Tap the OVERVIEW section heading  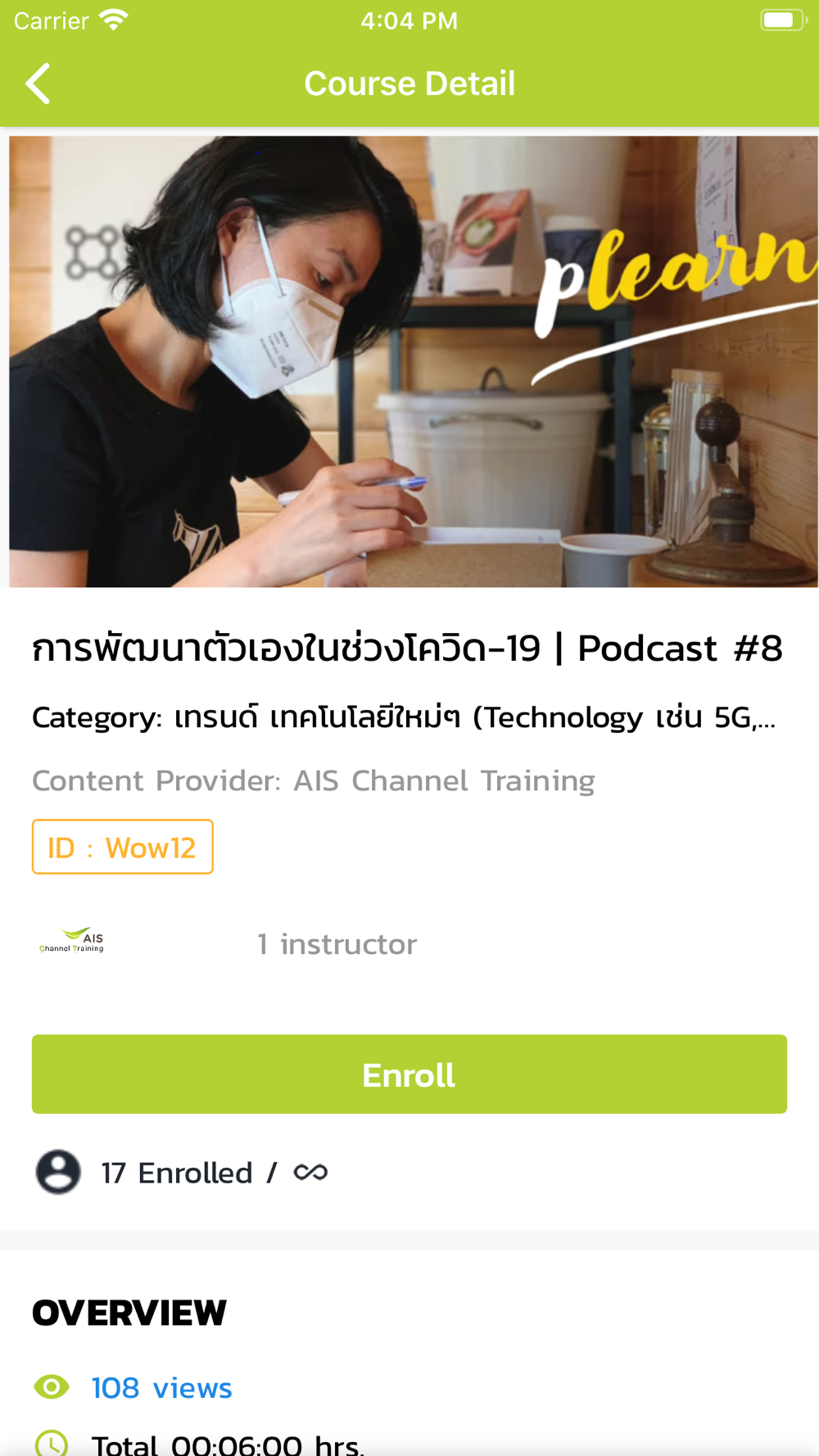tap(129, 1313)
